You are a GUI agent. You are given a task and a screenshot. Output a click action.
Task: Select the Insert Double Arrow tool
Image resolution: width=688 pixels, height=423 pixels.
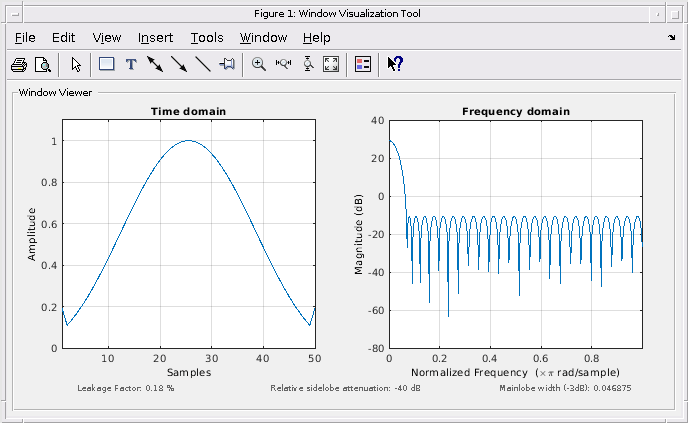(x=155, y=65)
